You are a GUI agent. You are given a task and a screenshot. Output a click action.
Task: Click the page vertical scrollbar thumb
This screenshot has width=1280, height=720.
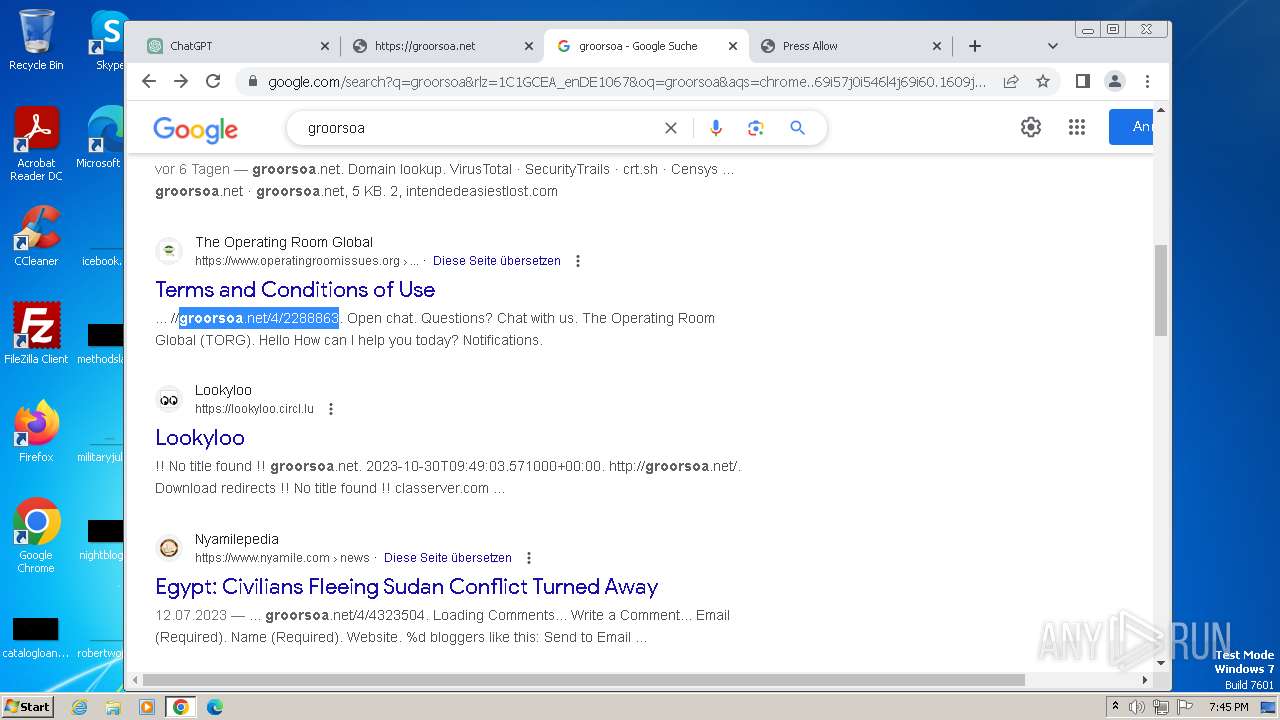[x=1161, y=290]
